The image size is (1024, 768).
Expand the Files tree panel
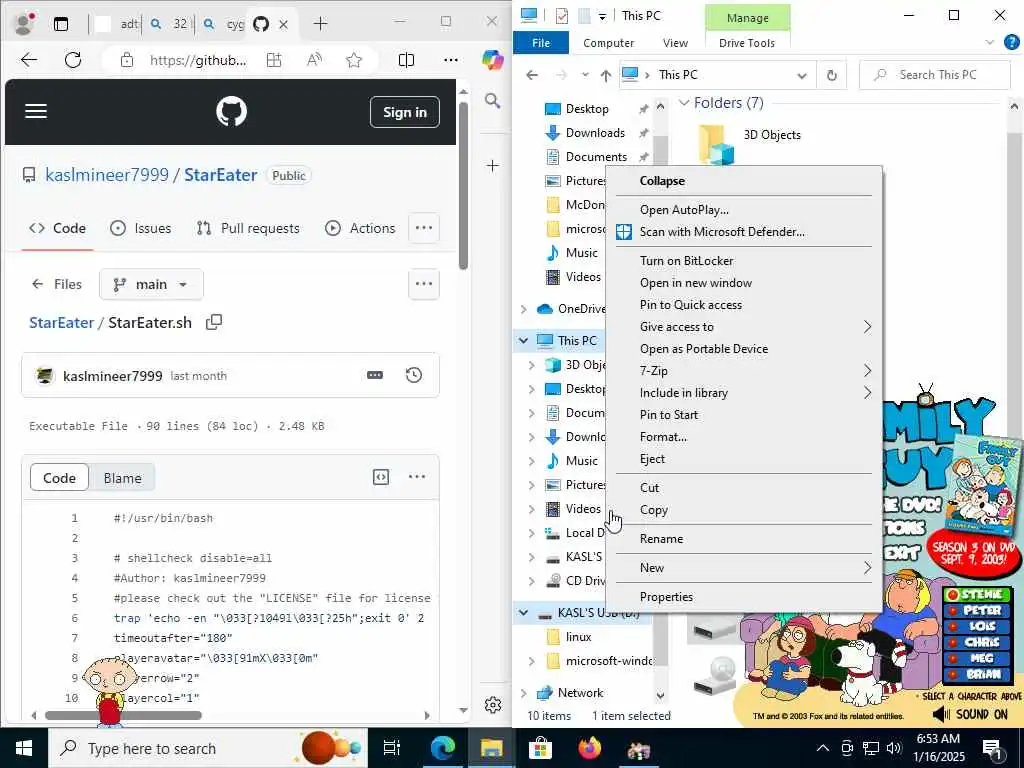point(56,284)
